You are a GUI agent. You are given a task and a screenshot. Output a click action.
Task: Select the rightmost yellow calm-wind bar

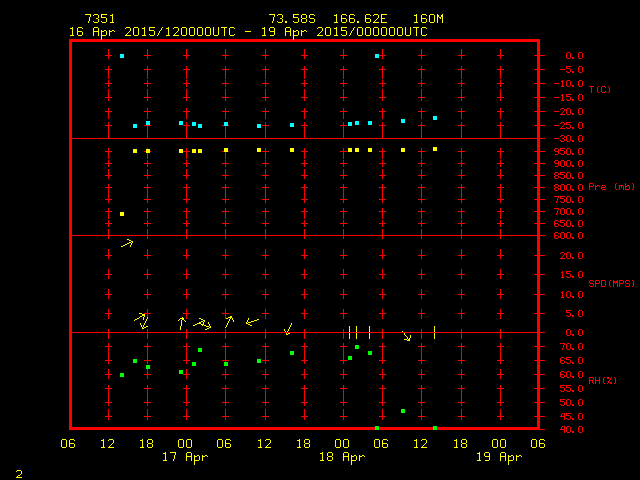[435, 332]
